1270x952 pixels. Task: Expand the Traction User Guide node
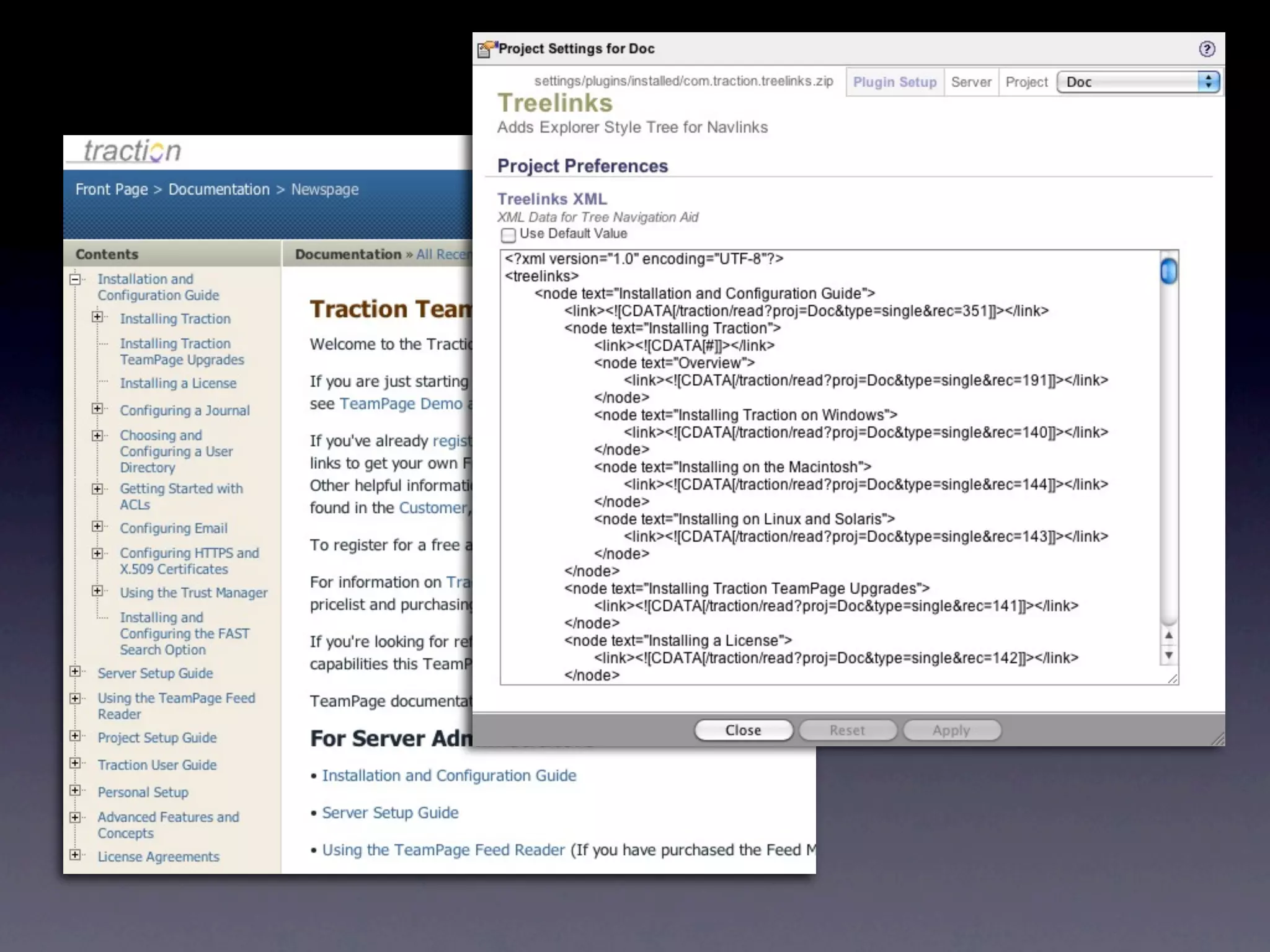click(75, 764)
